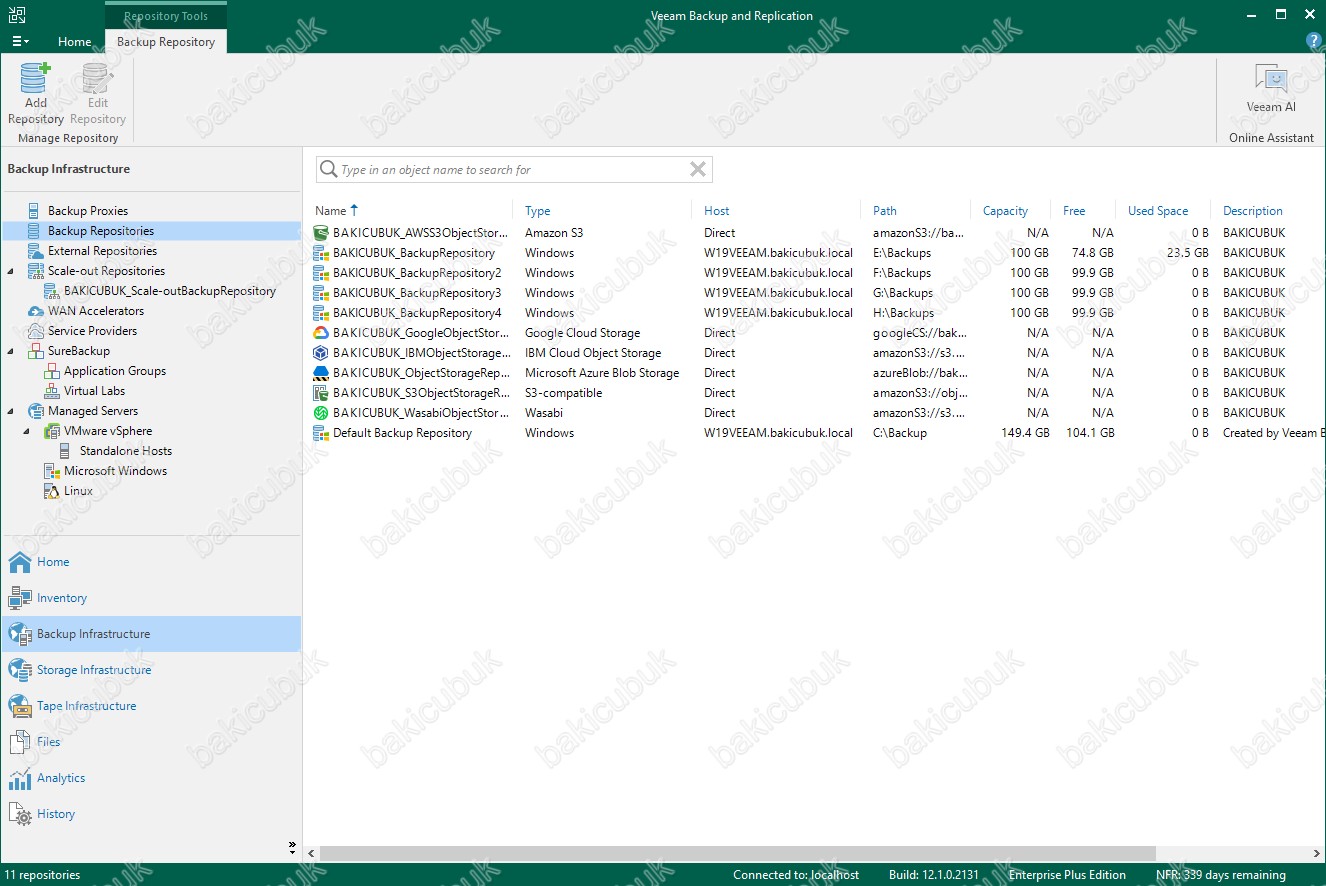Image resolution: width=1326 pixels, height=886 pixels.
Task: Clear the search box with X
Action: [x=698, y=170]
